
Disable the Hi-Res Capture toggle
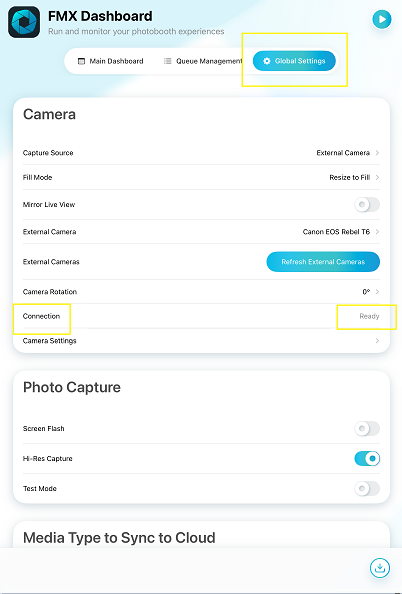pos(367,458)
